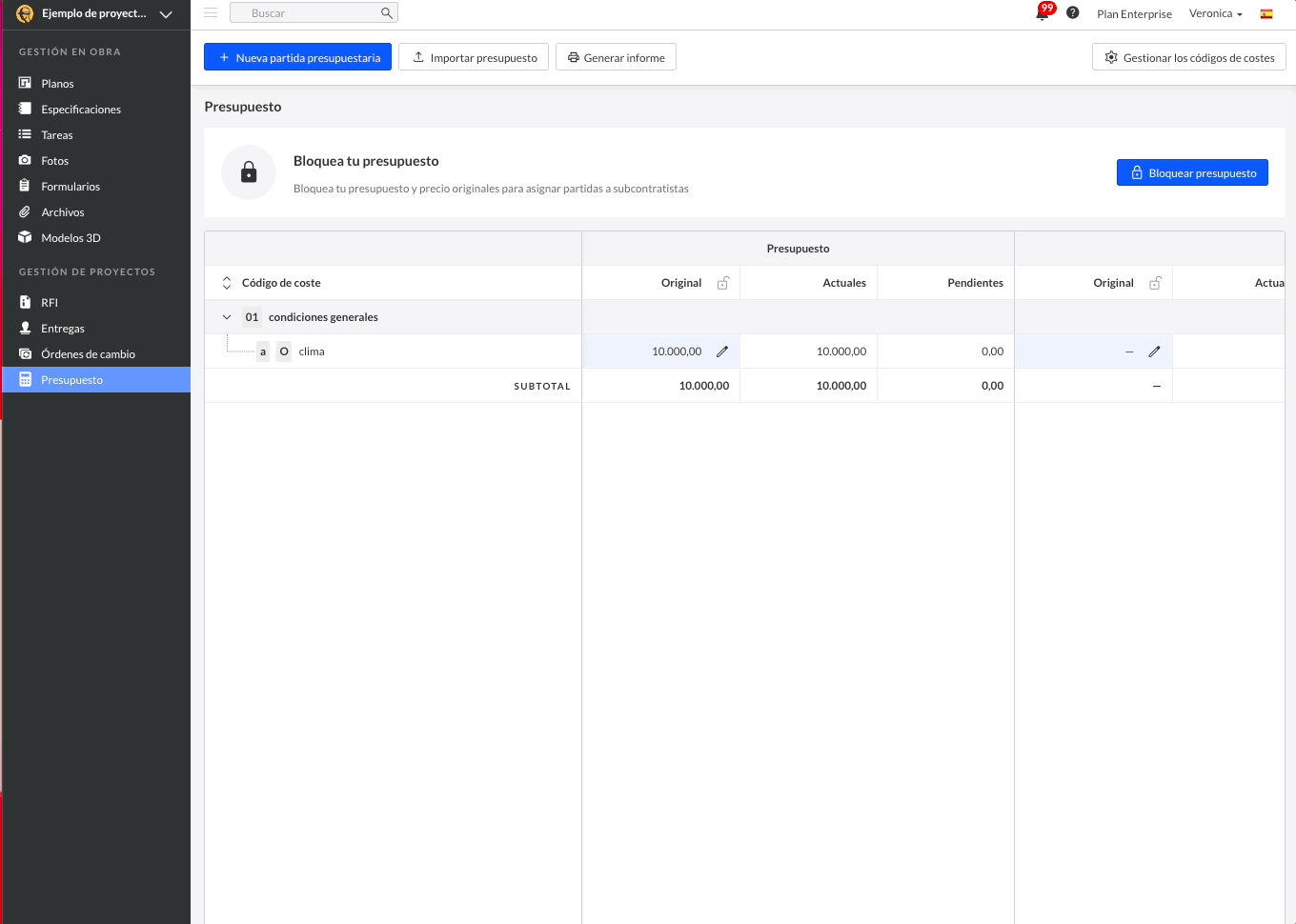Open Gestionar los códigos de costes
The width and height of the screenshot is (1296, 924).
coord(1189,57)
